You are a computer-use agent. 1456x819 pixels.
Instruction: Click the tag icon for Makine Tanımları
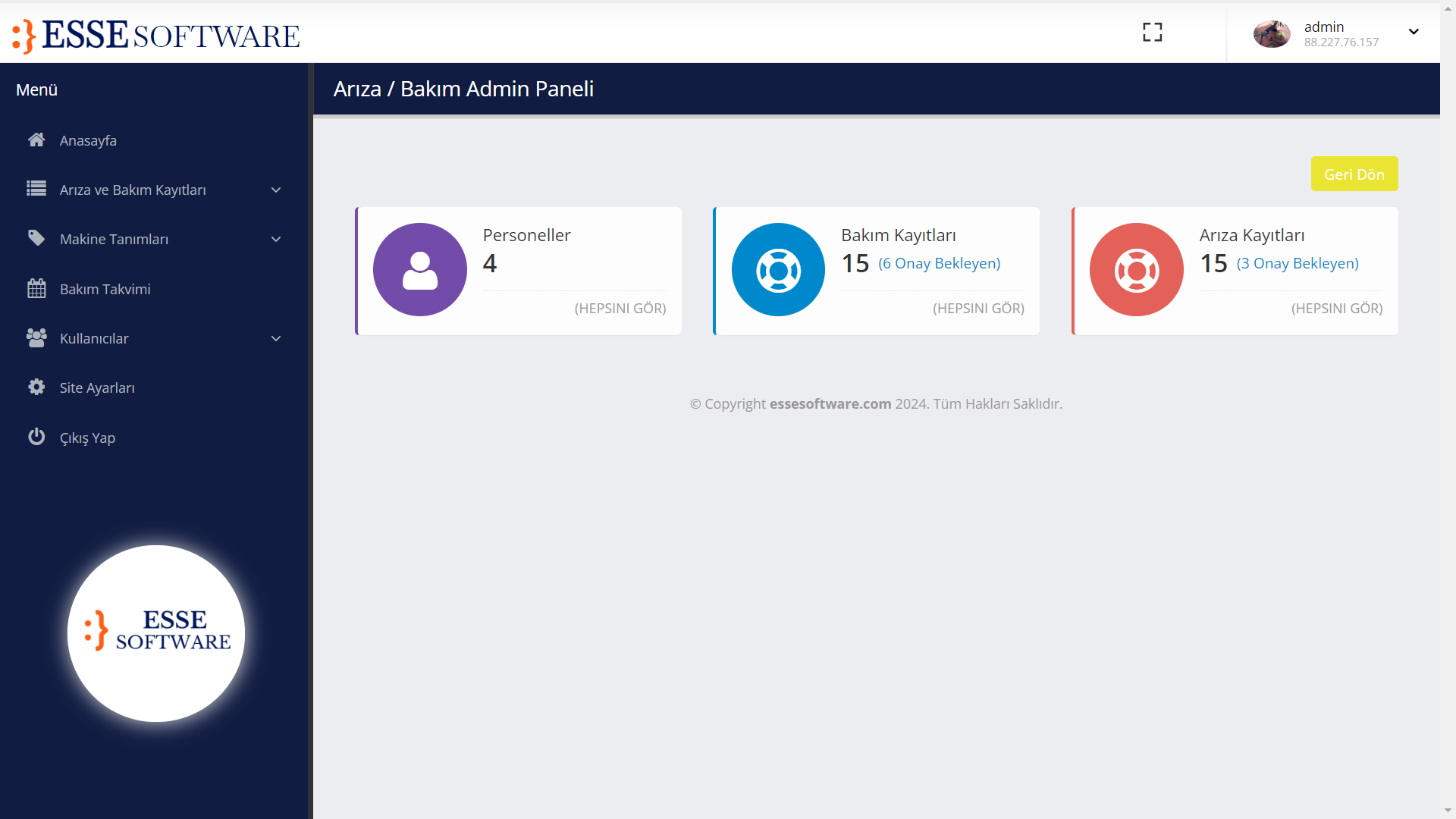36,238
